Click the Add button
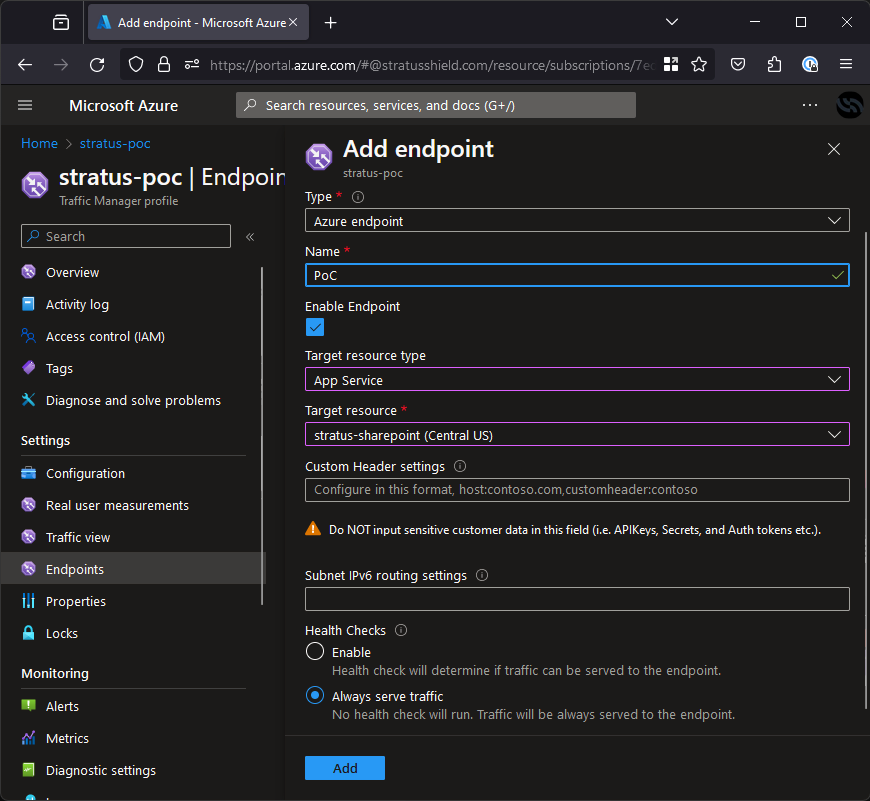Image resolution: width=870 pixels, height=801 pixels. 345,768
